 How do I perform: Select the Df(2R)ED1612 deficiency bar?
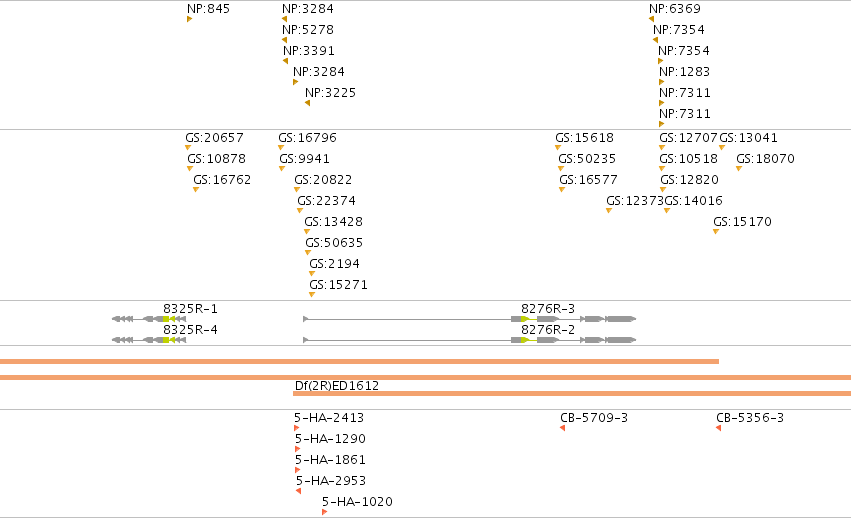click(572, 394)
